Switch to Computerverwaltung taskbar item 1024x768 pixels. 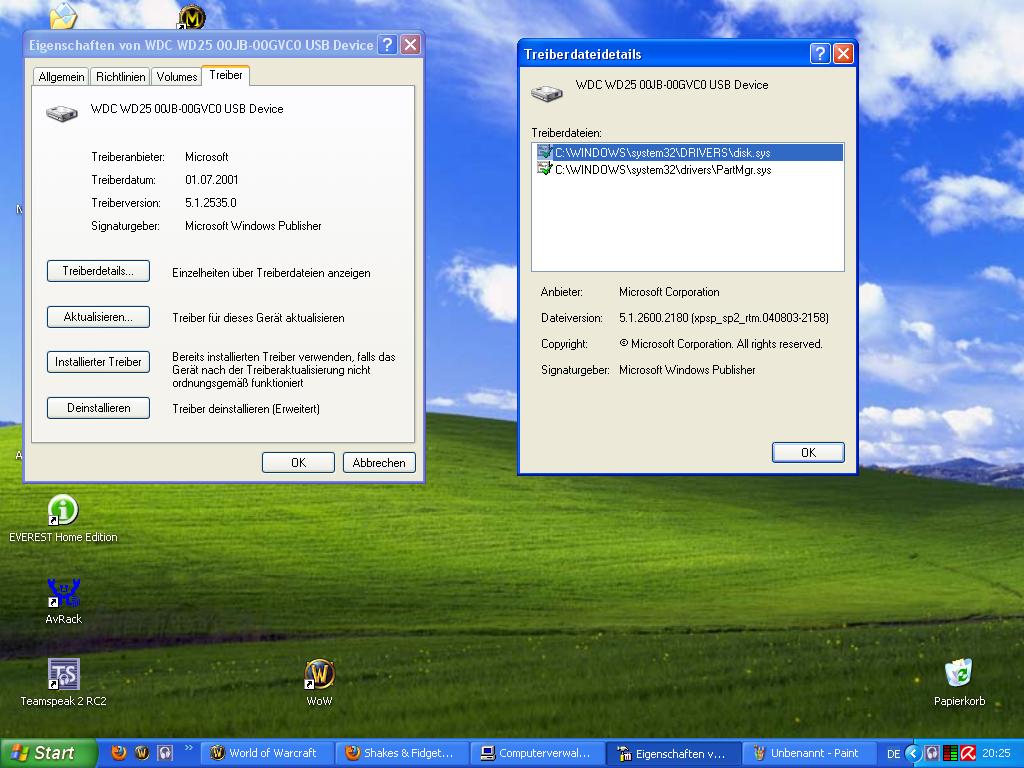(x=537, y=753)
